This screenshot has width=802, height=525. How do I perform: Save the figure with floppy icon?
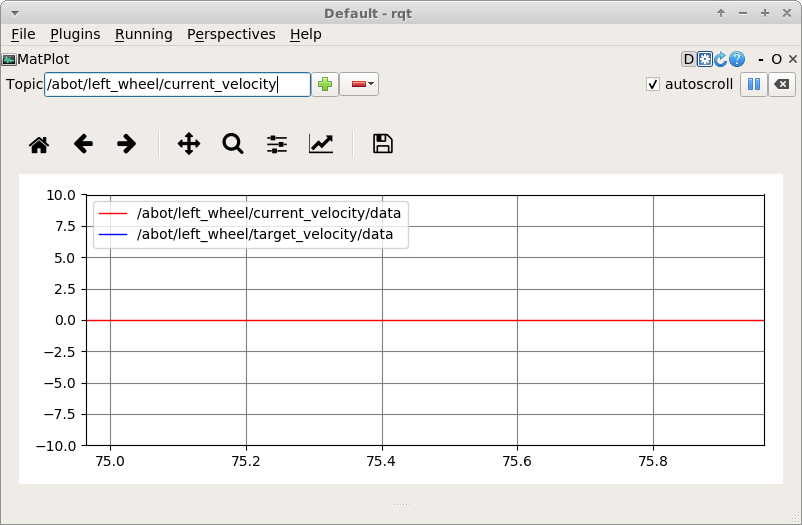coord(382,144)
